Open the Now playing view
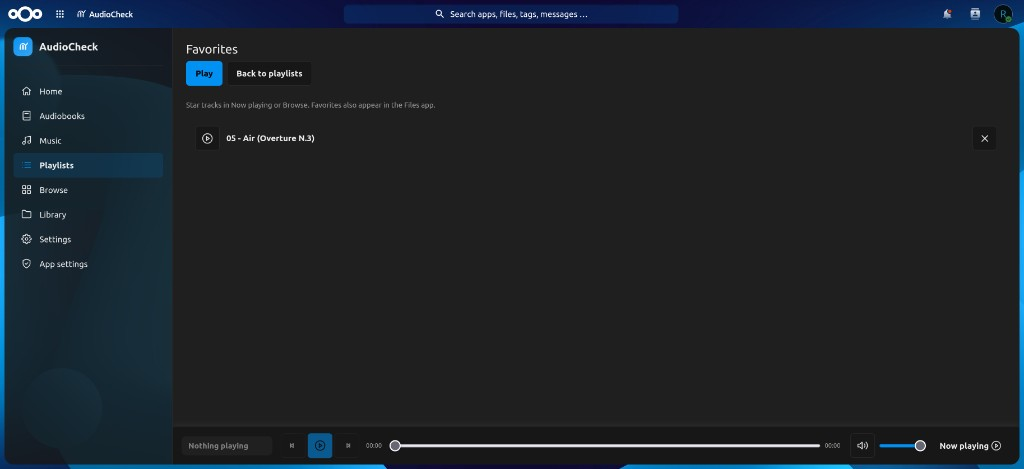 (x=970, y=445)
